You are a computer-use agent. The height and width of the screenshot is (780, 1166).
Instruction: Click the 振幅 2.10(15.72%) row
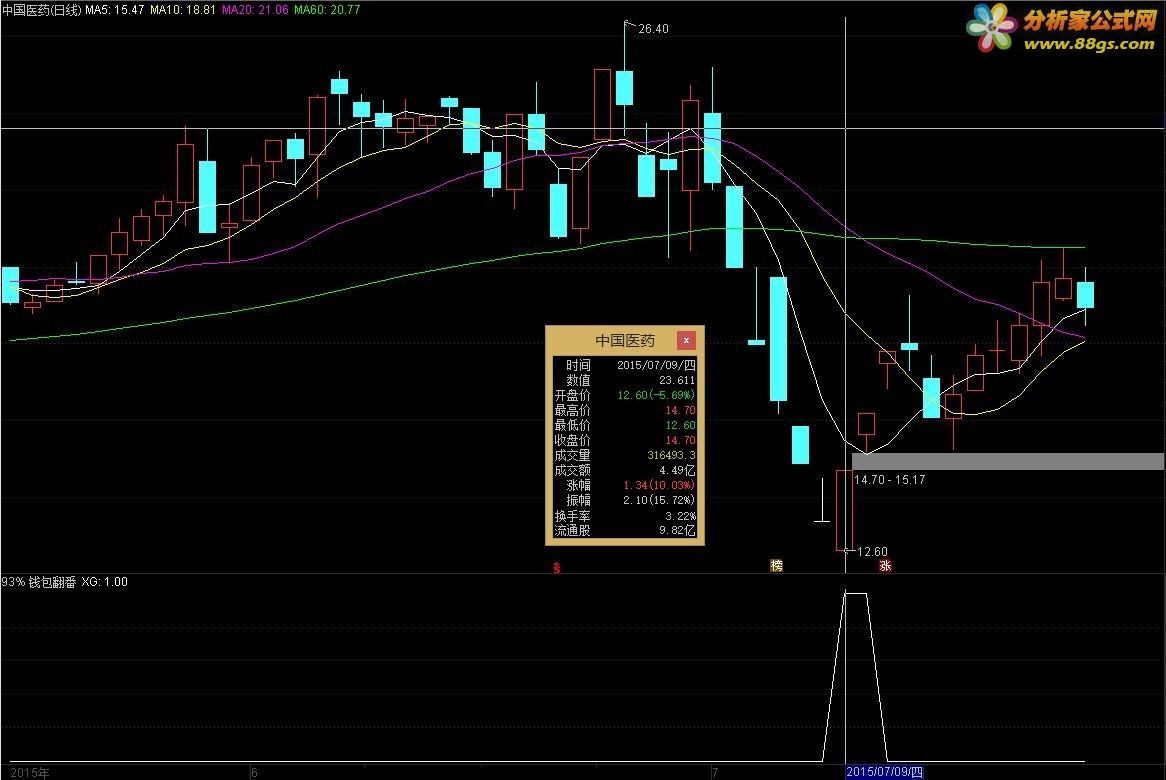(625, 500)
